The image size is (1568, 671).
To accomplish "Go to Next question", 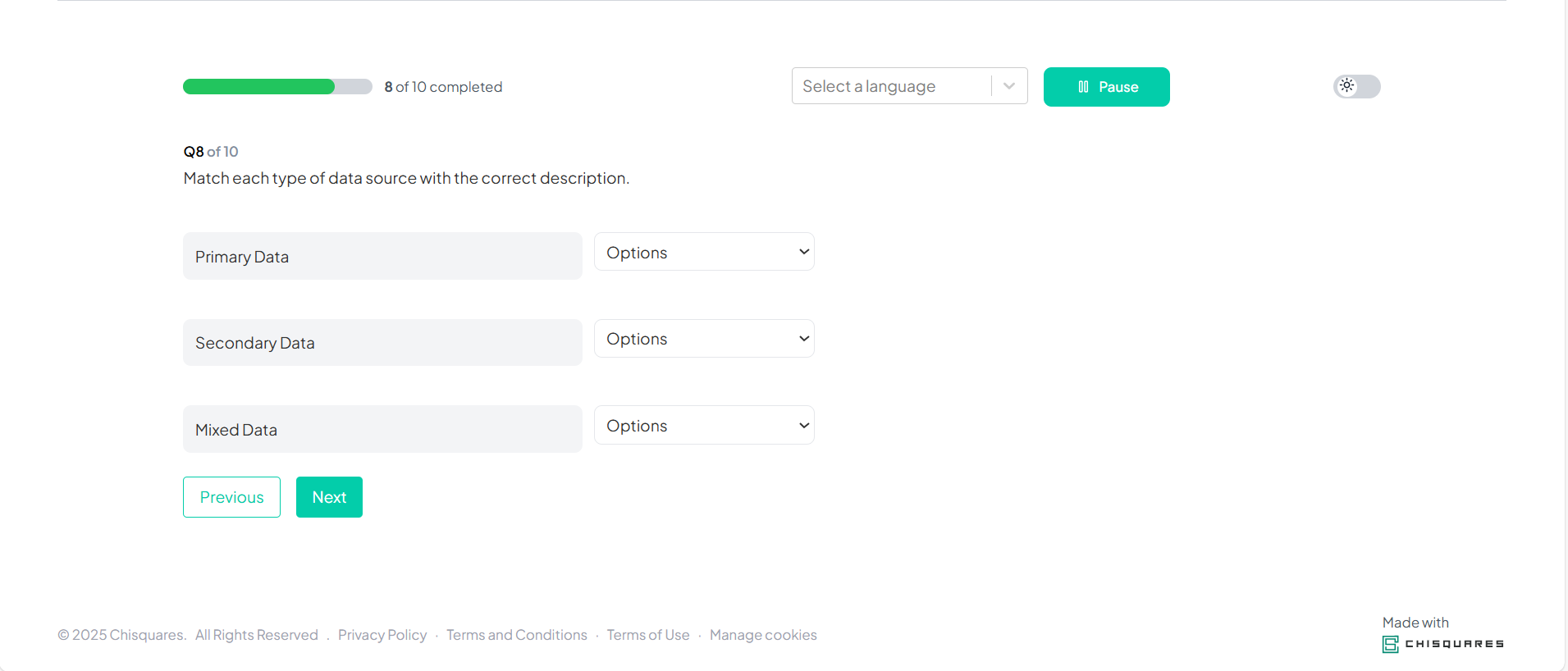I will 329,497.
